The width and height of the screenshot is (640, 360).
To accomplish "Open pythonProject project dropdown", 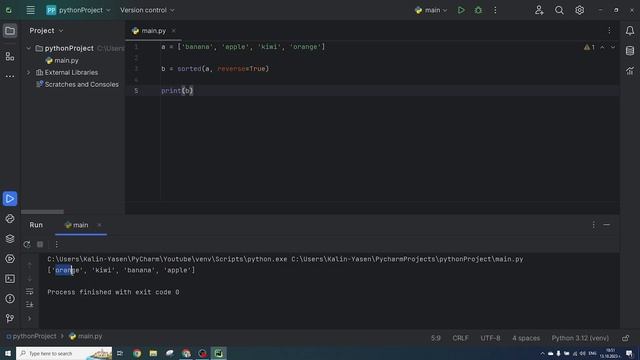I will (78, 10).
